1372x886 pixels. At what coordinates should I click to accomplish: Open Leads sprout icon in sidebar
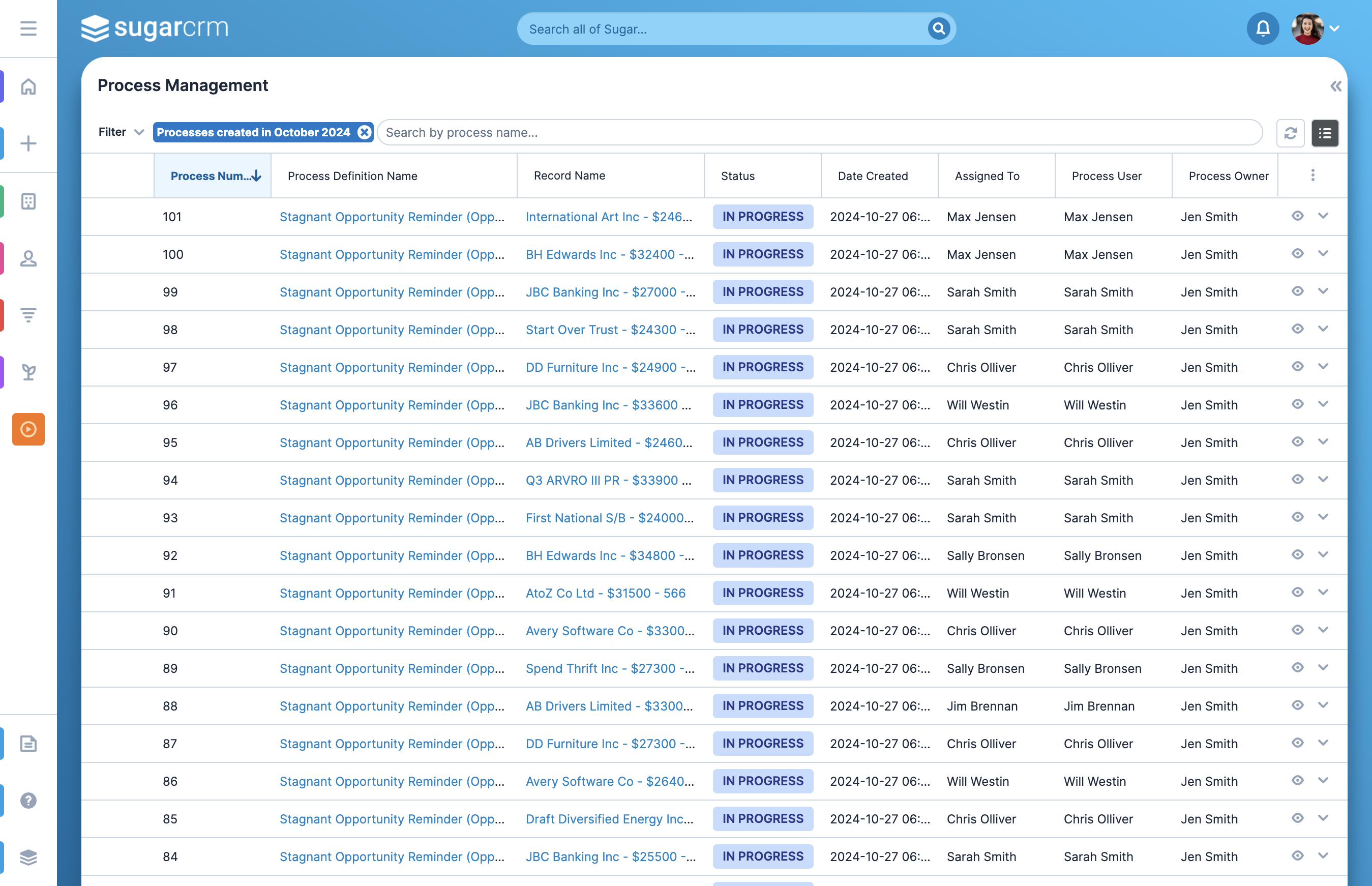[28, 372]
